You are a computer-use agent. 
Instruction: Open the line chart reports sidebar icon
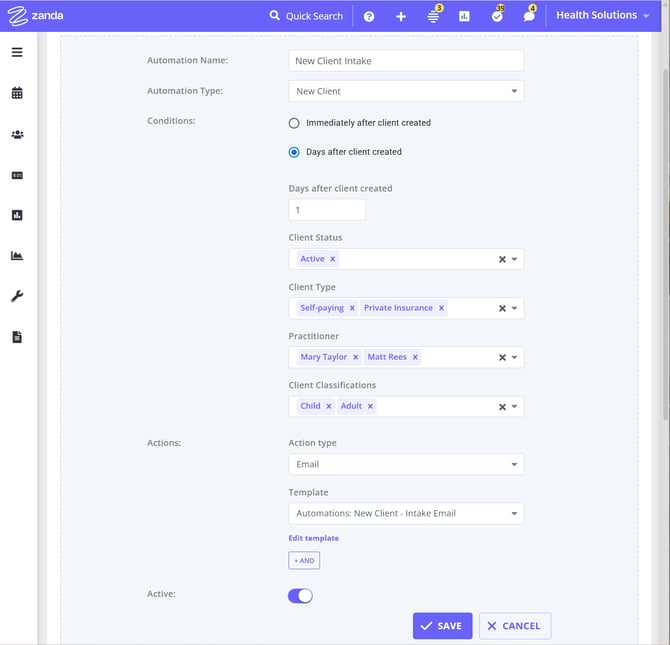coord(17,256)
